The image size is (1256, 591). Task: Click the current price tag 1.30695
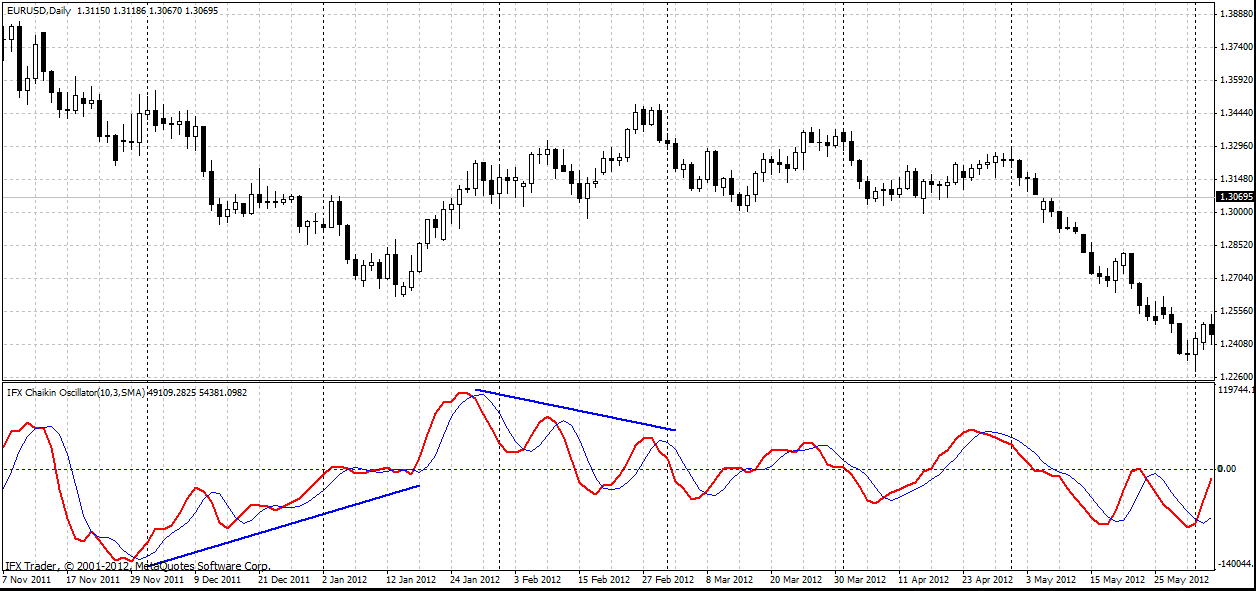1235,197
